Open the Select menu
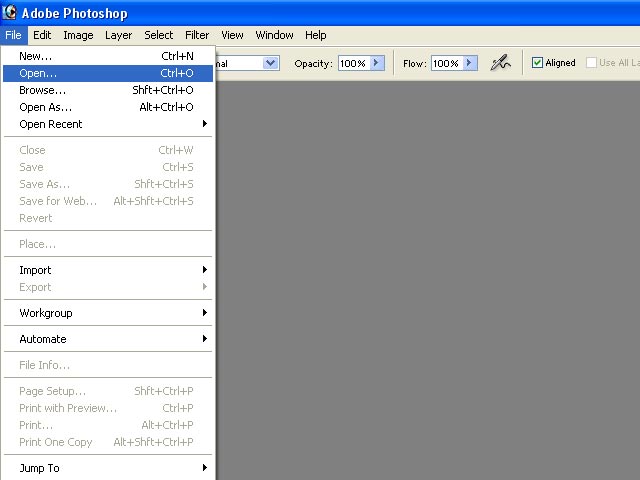This screenshot has width=640, height=480. [158, 35]
